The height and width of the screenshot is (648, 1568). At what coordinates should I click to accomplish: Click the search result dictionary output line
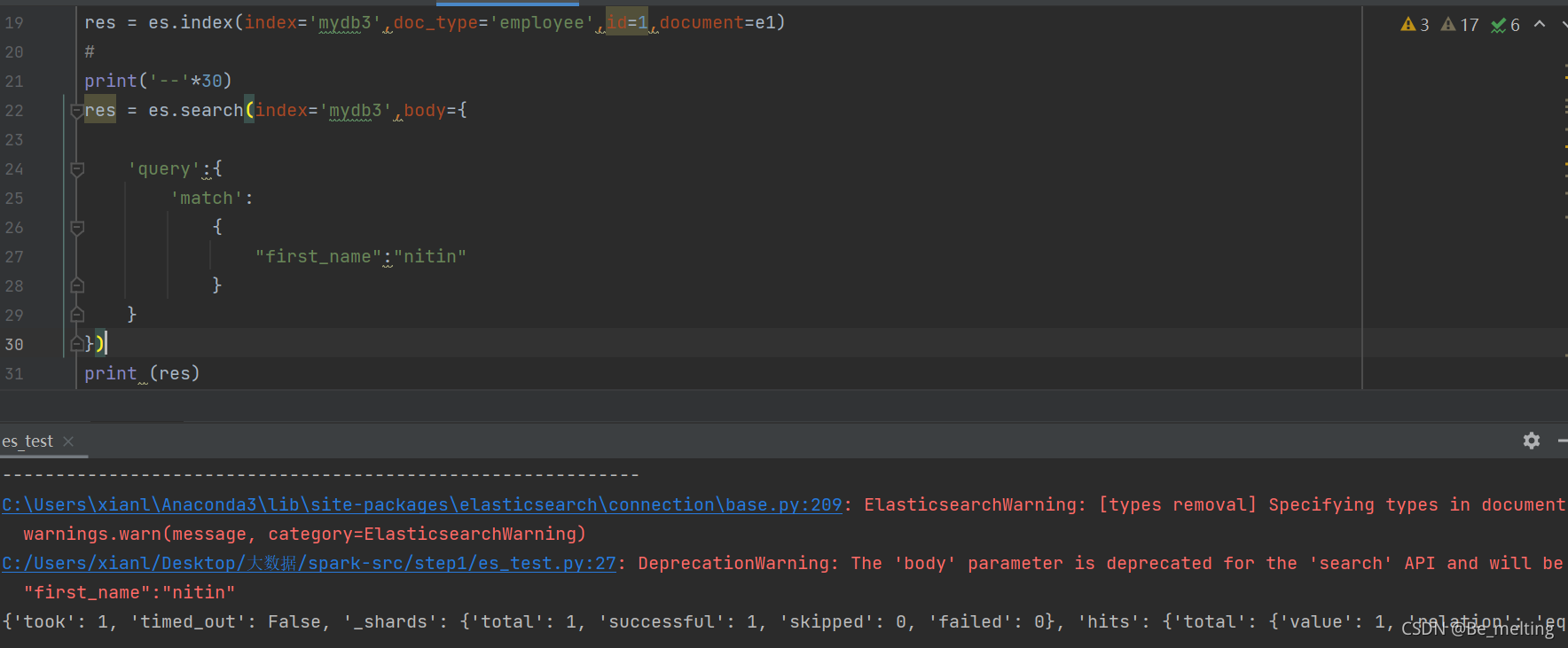tap(784, 621)
